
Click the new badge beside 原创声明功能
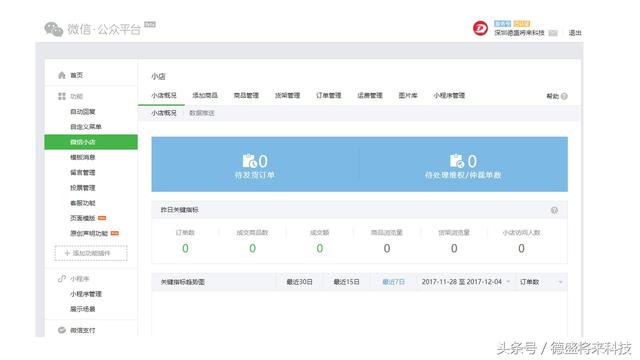pos(115,233)
